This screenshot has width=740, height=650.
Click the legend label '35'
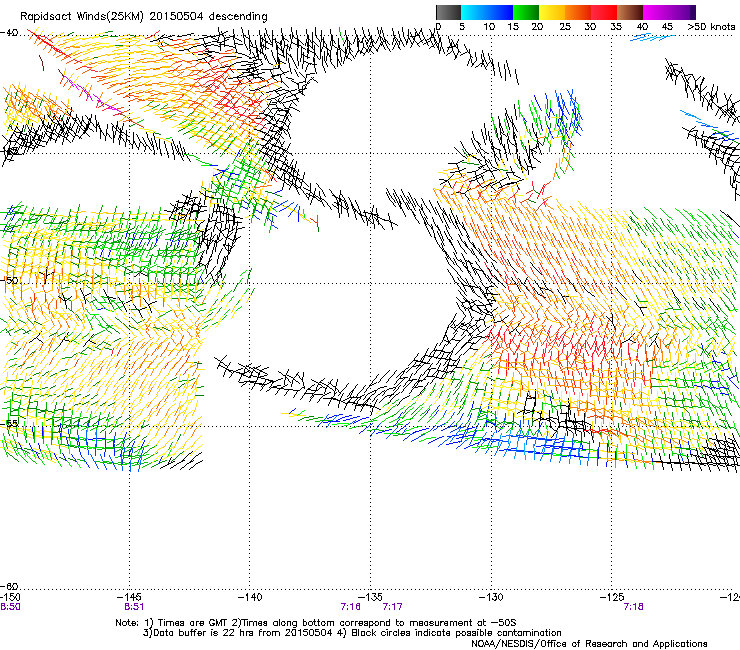coord(616,26)
